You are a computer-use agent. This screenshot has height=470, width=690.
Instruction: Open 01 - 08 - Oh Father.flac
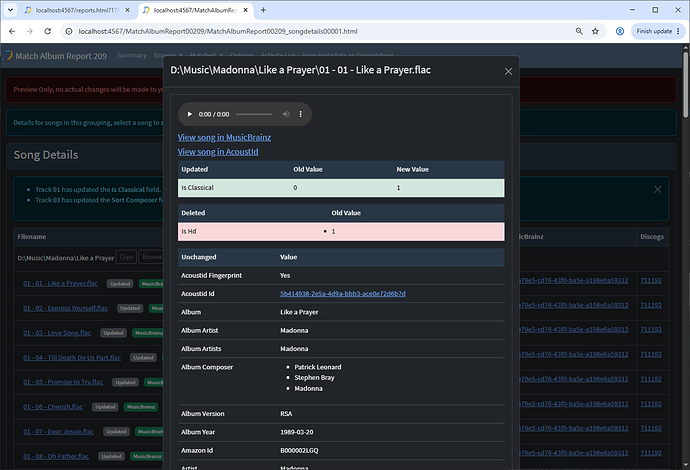click(x=56, y=456)
